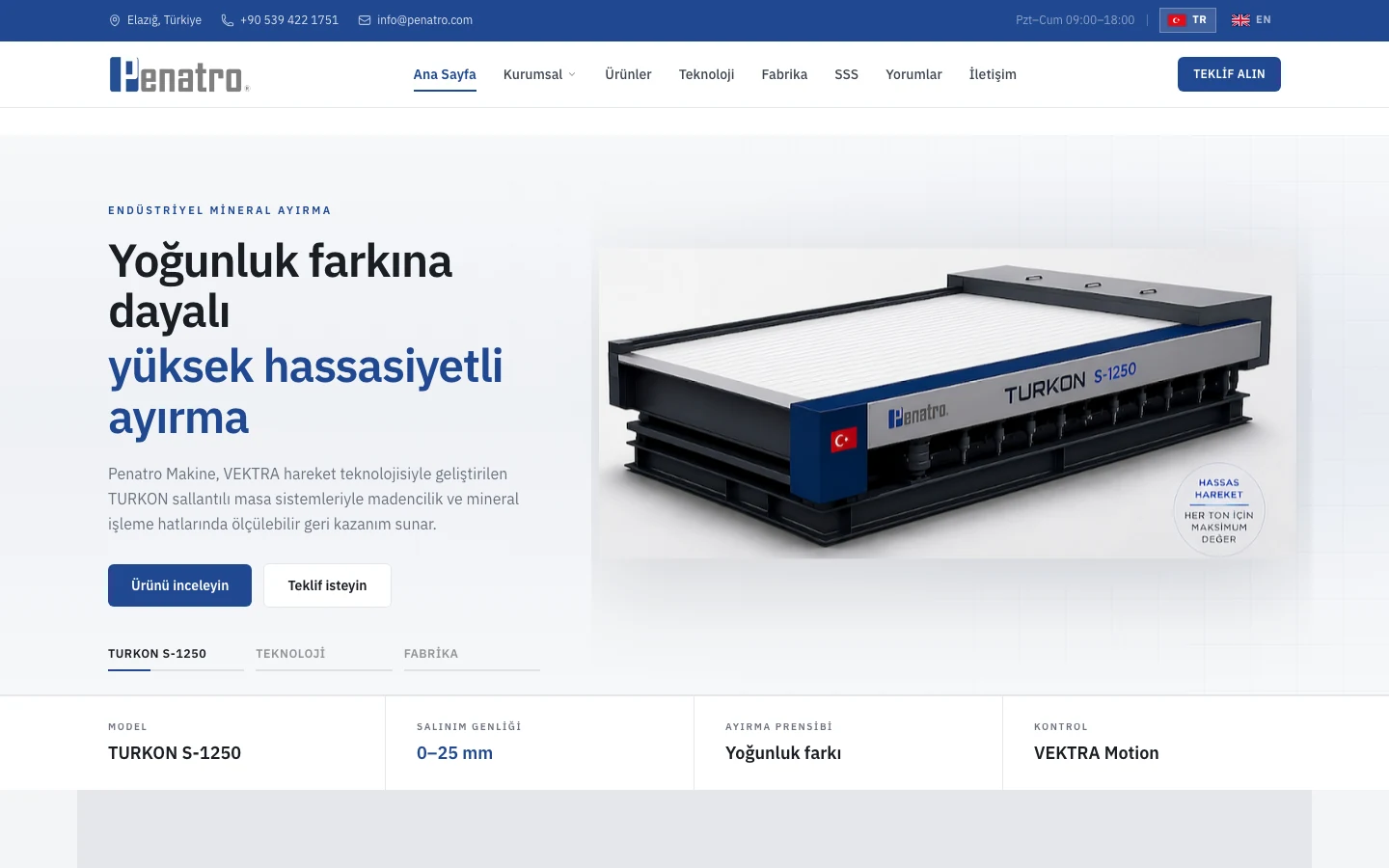Call the phone number +90 539 422 1751

pos(289,20)
